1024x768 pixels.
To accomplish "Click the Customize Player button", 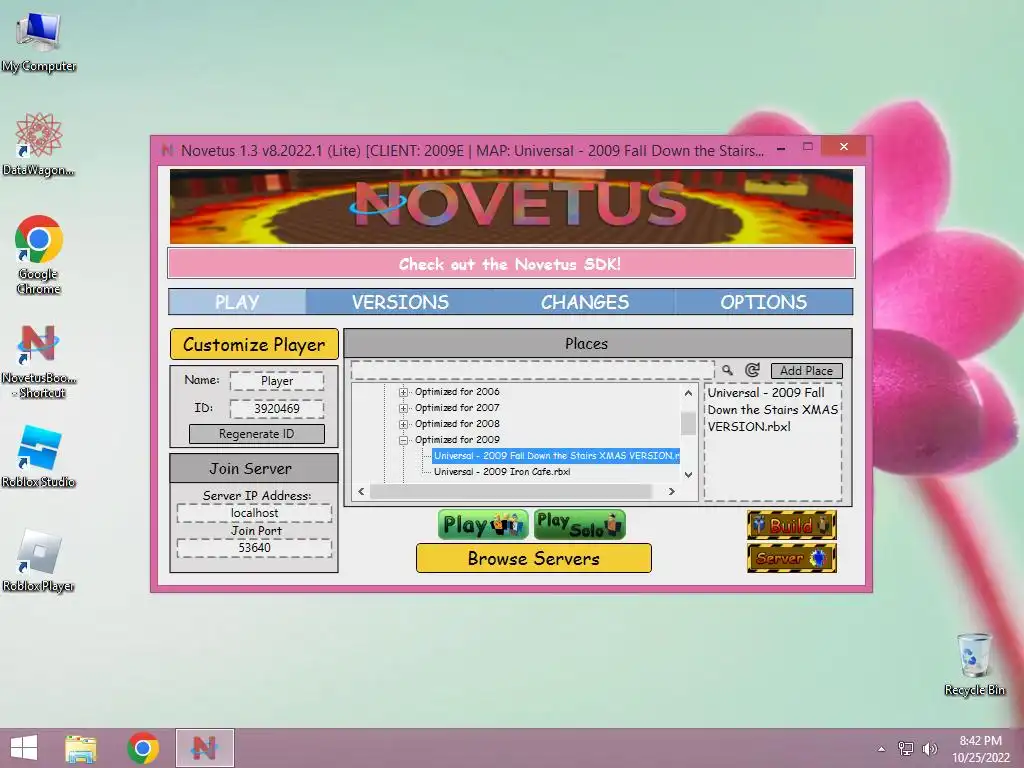I will pos(254,344).
